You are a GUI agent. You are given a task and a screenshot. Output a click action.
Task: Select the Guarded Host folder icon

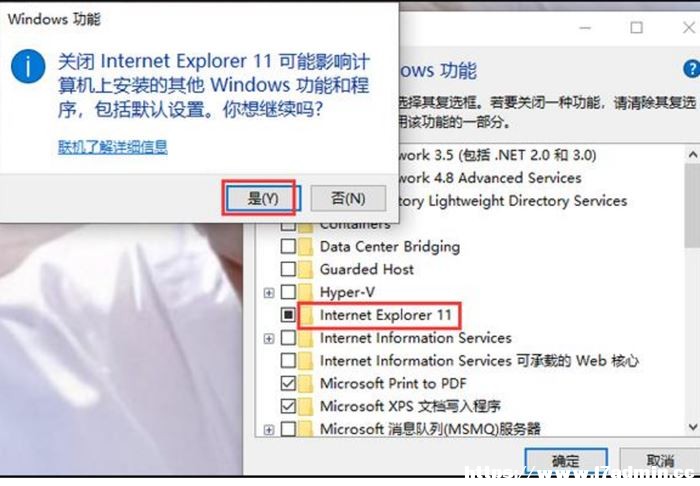306,269
